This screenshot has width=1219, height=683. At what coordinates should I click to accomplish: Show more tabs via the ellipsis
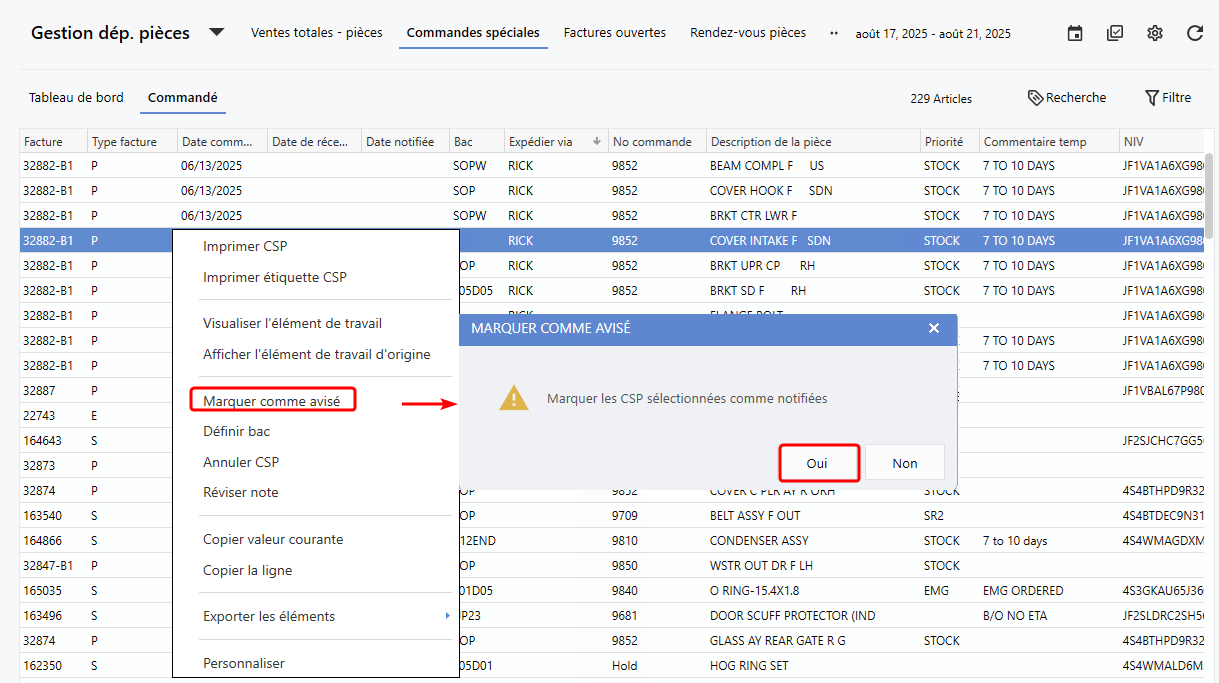click(x=833, y=33)
